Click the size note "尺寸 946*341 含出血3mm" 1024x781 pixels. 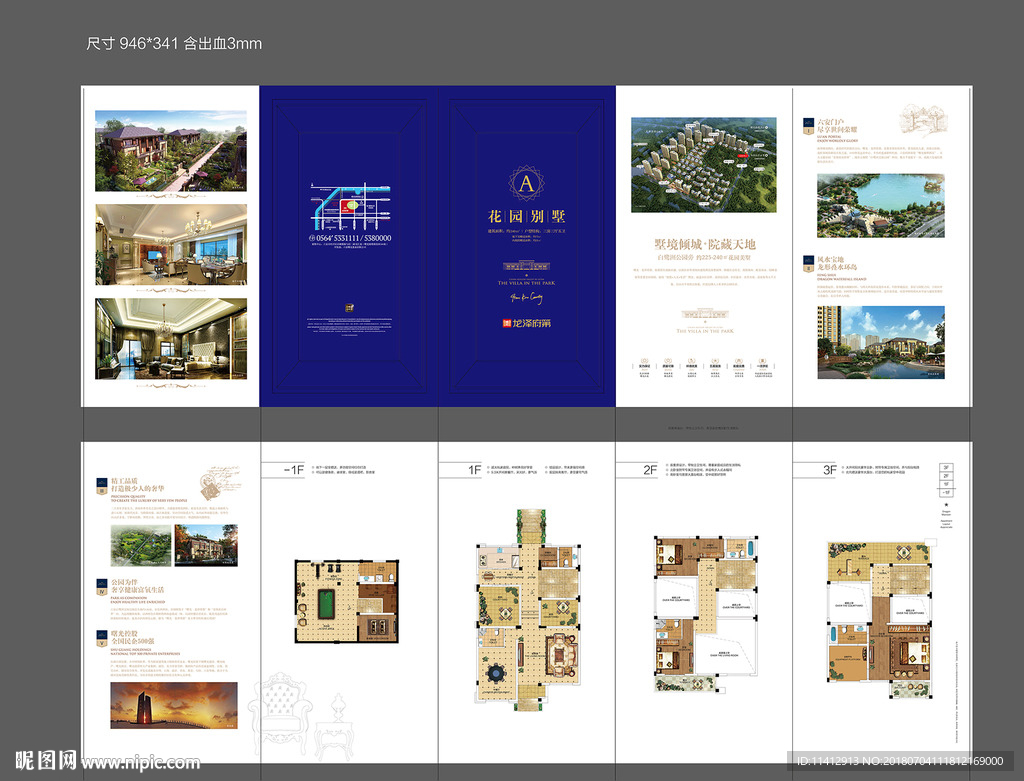(174, 44)
